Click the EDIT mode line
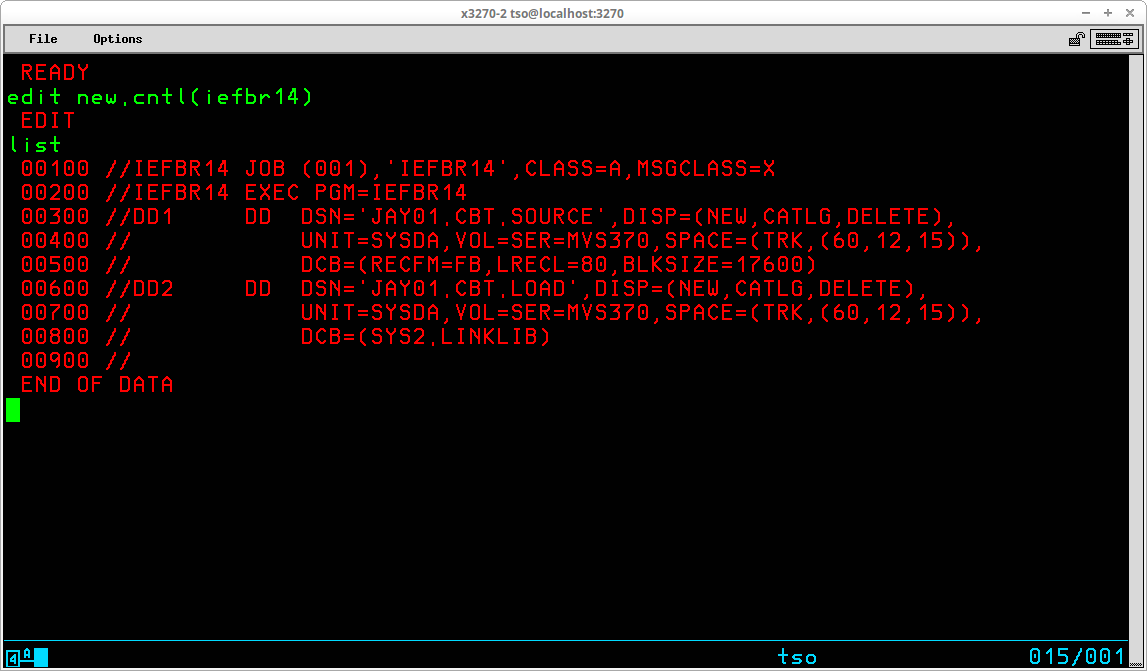Image resolution: width=1147 pixels, height=671 pixels. [x=48, y=121]
